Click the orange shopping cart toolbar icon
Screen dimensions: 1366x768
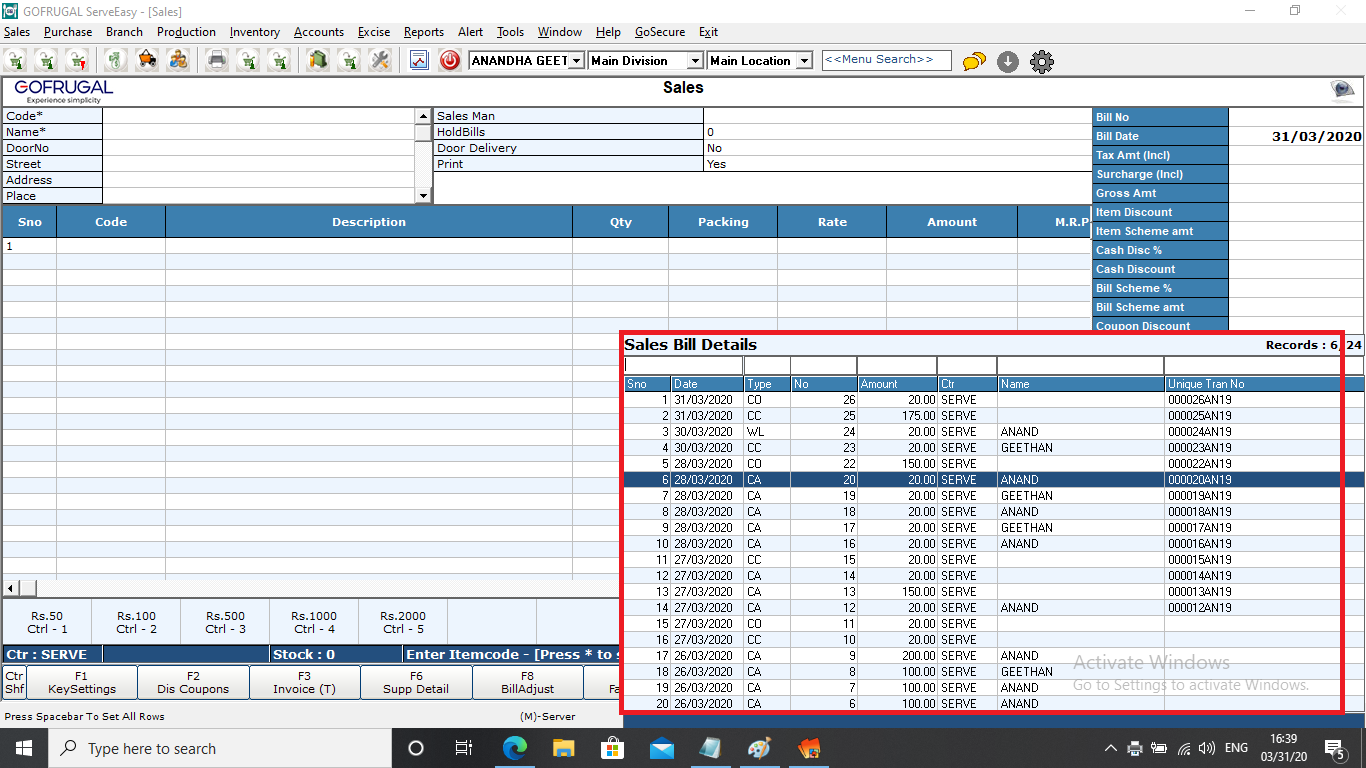tap(147, 60)
